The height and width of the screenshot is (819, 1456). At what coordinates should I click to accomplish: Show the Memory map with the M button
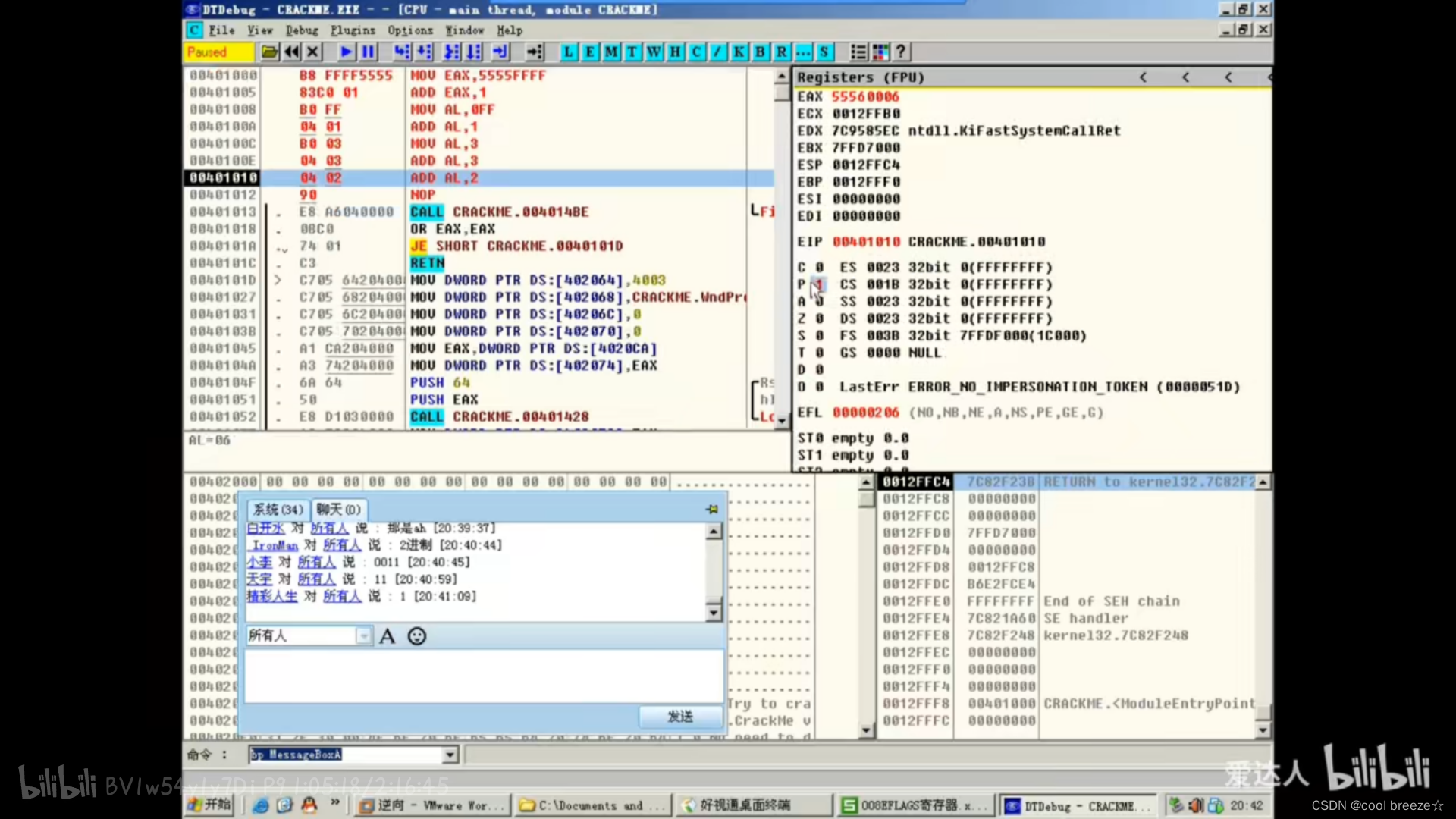click(611, 52)
